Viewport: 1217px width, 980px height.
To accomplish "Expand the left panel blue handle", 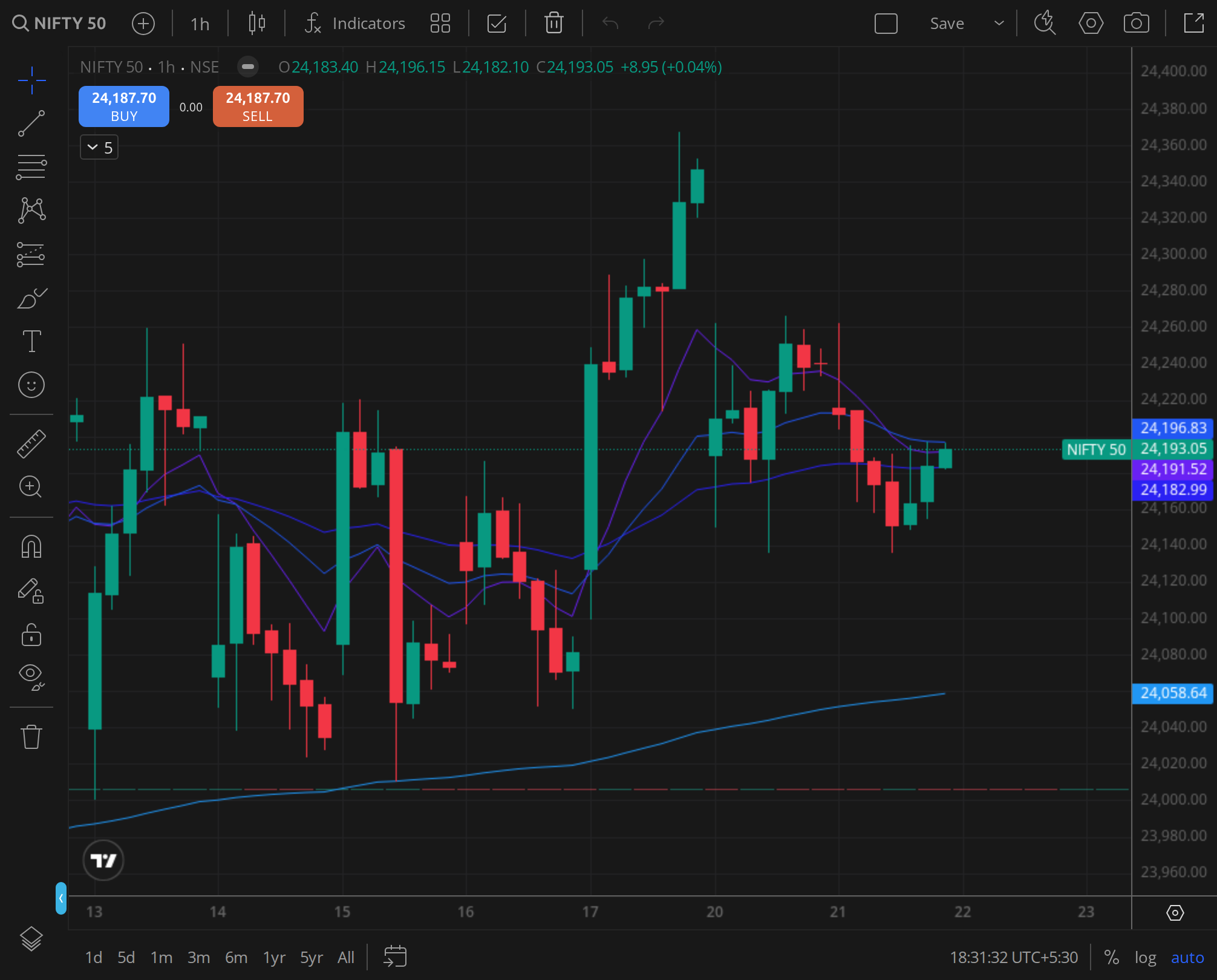I will click(61, 898).
